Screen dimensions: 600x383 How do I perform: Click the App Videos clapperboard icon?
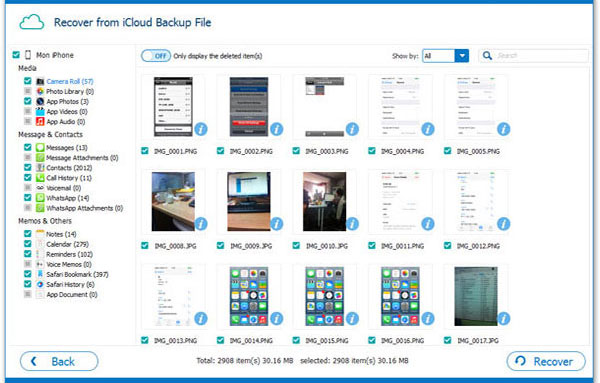40,112
